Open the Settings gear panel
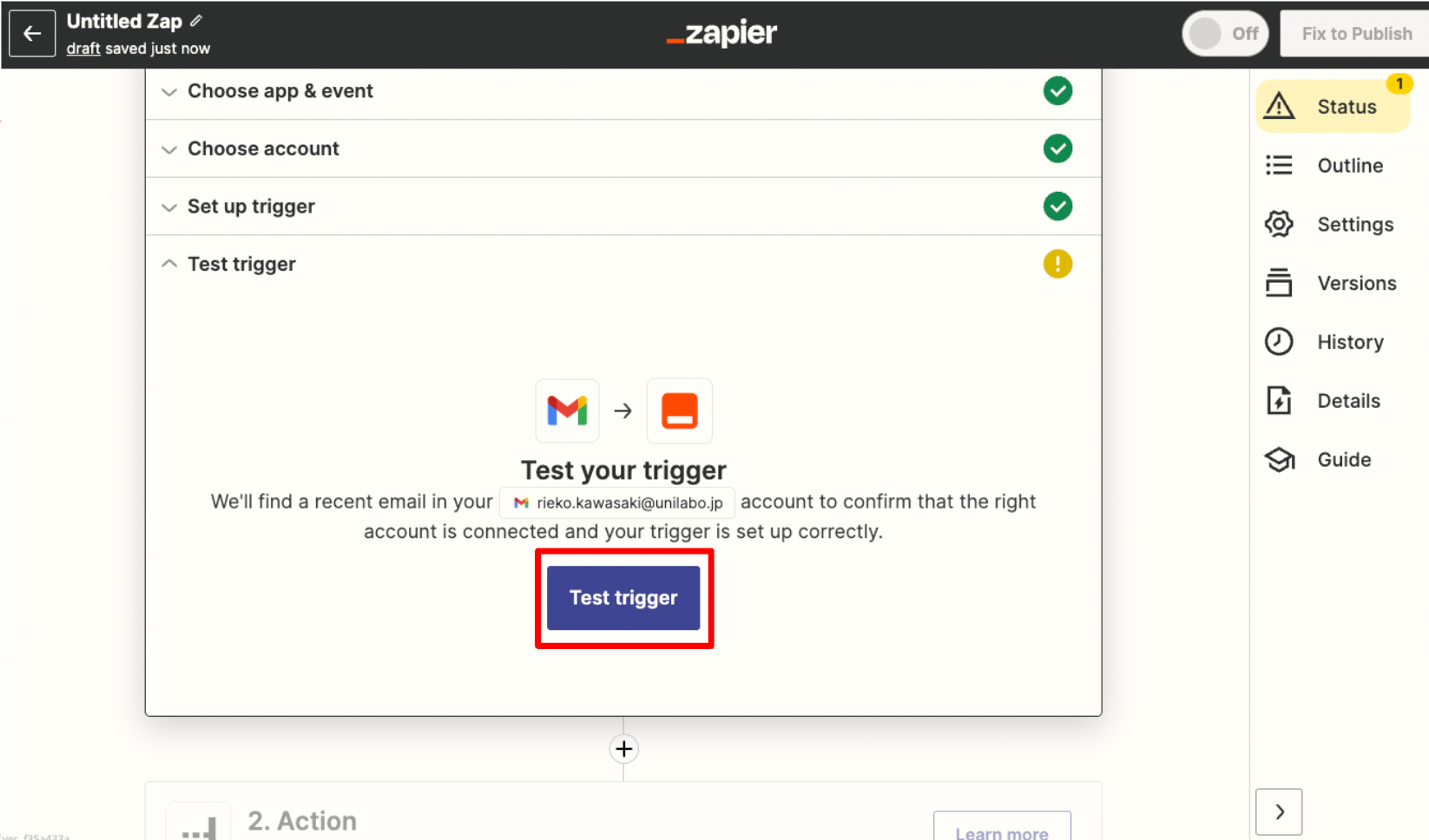The height and width of the screenshot is (840, 1429). tap(1333, 225)
